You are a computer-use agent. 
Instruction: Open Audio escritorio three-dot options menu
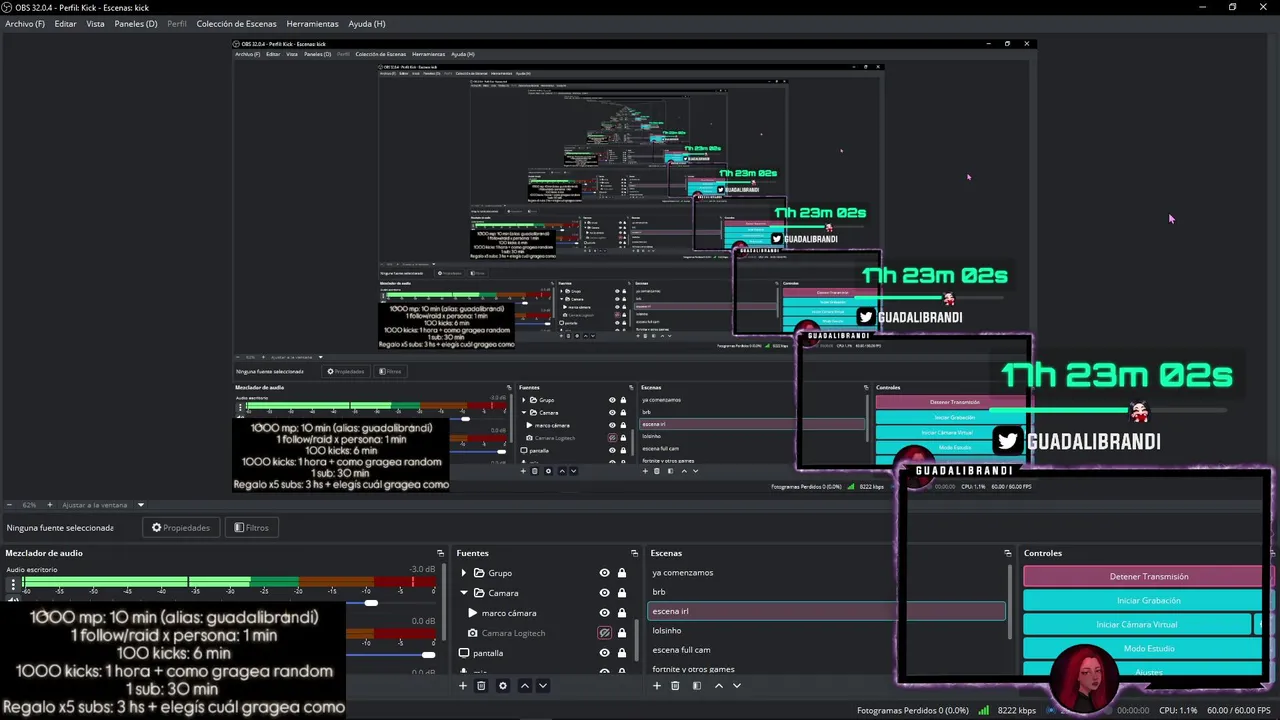click(x=13, y=585)
